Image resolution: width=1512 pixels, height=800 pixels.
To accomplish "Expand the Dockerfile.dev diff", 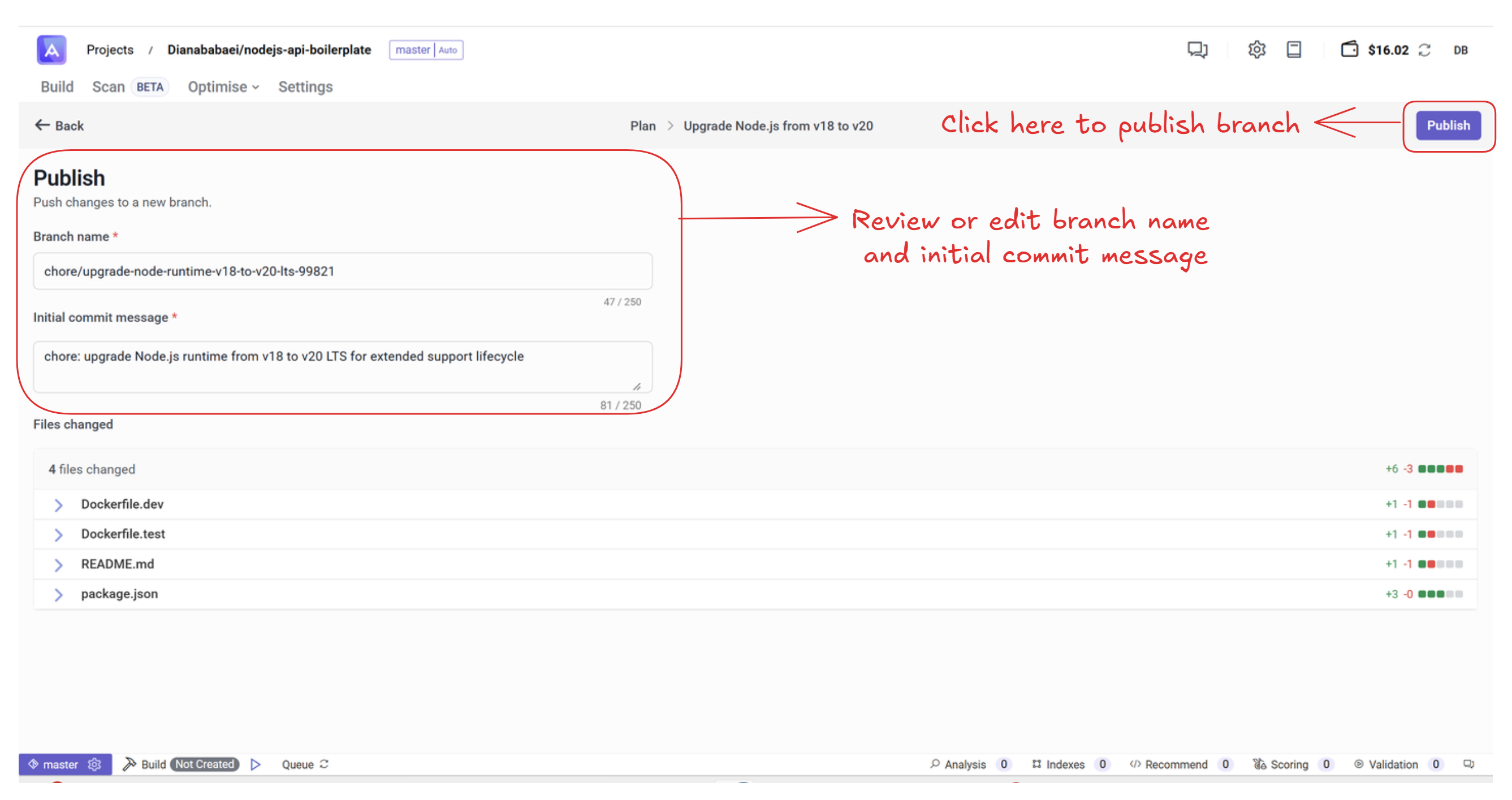I will pos(59,504).
